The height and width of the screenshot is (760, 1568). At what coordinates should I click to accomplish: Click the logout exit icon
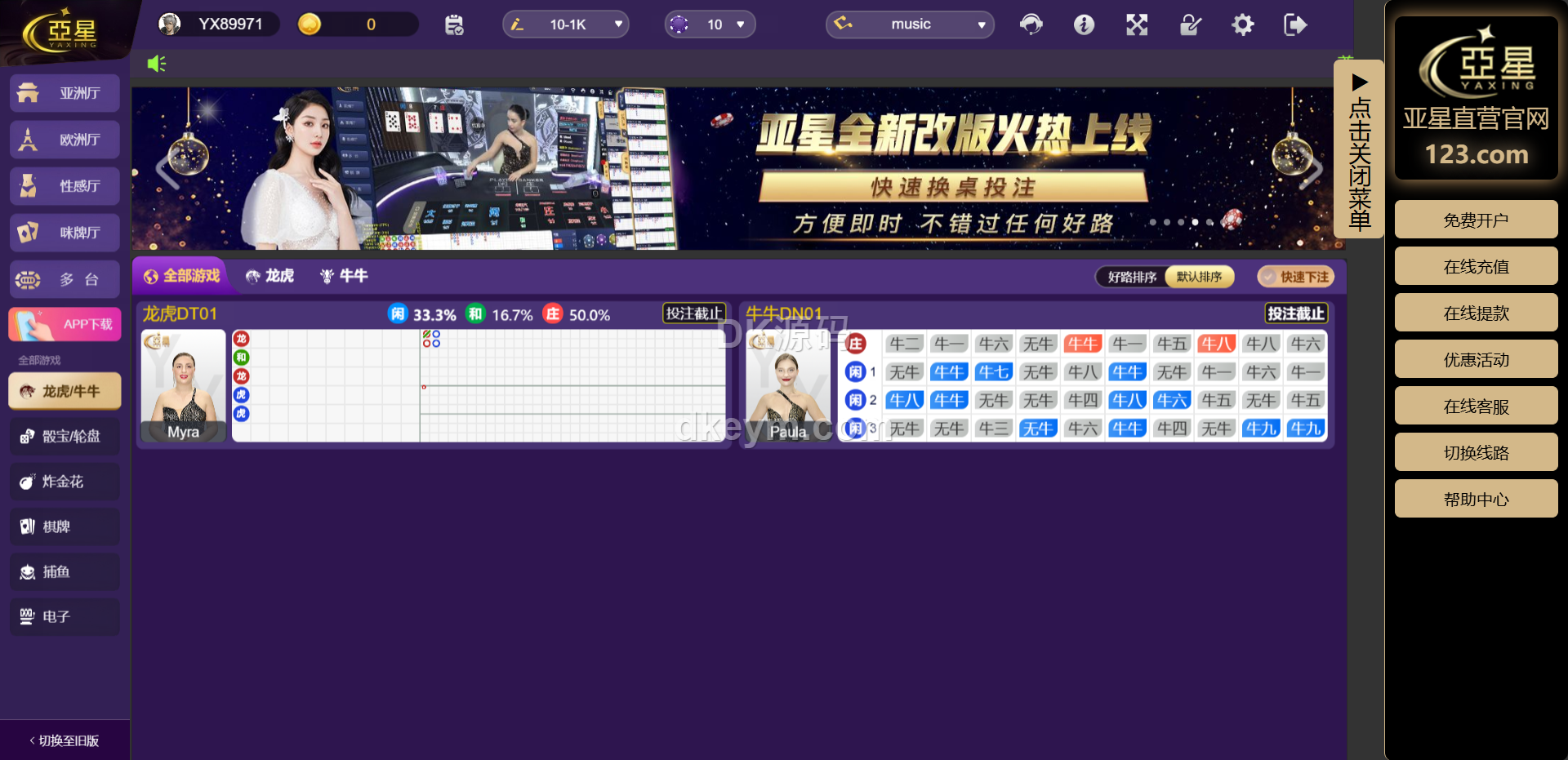pos(1295,24)
